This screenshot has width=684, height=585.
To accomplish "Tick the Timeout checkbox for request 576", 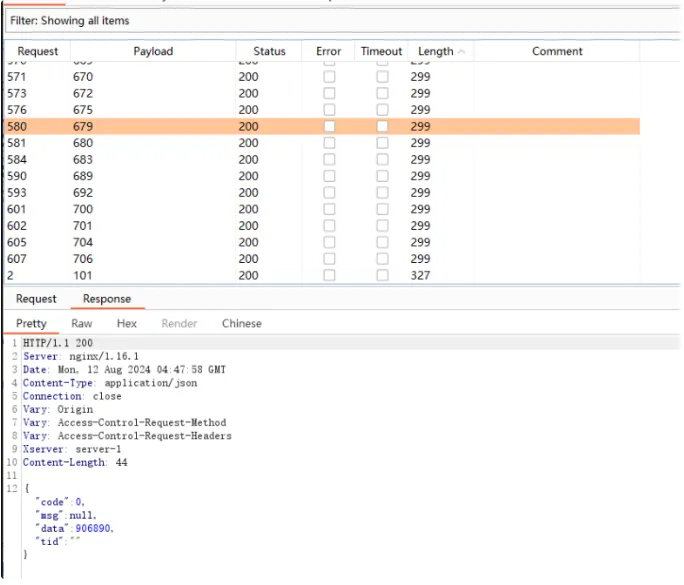I will [x=382, y=110].
